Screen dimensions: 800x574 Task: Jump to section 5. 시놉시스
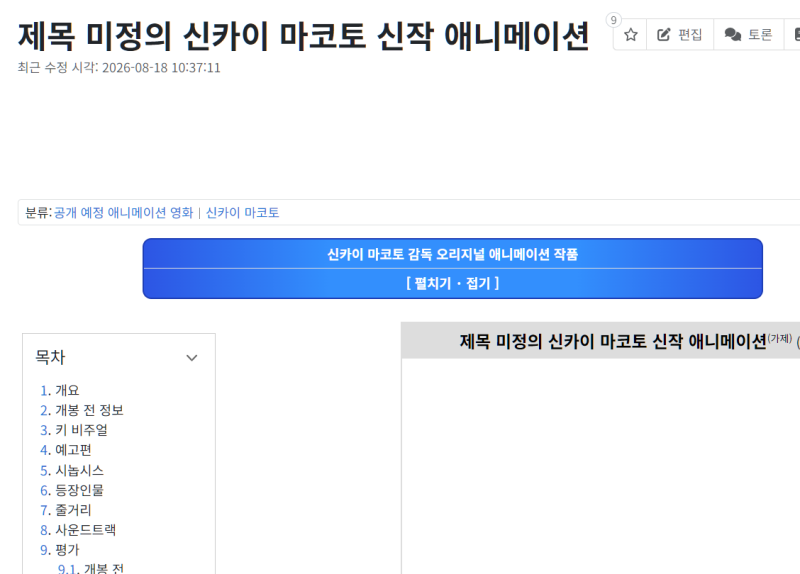[71, 470]
